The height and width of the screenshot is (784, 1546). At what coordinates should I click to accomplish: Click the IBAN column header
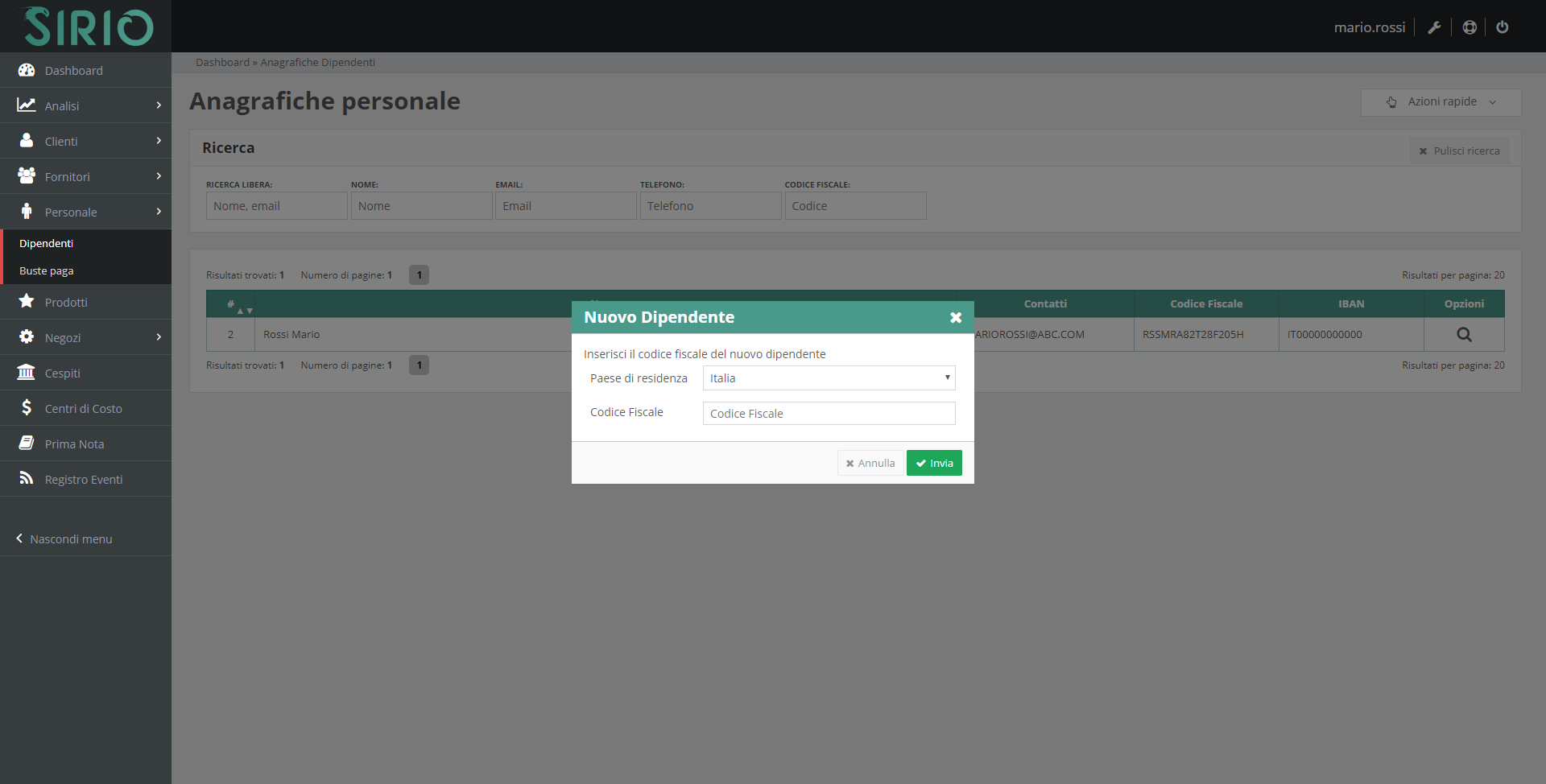click(1351, 303)
